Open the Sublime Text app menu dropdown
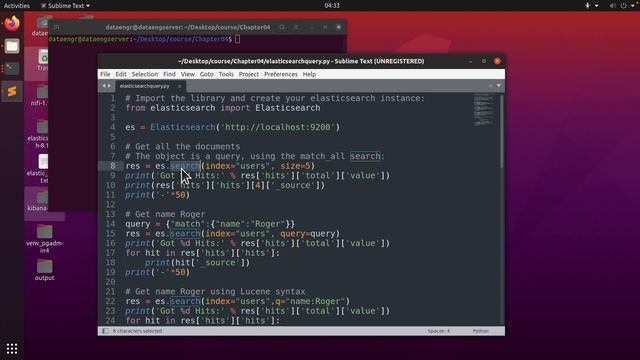 65,6
